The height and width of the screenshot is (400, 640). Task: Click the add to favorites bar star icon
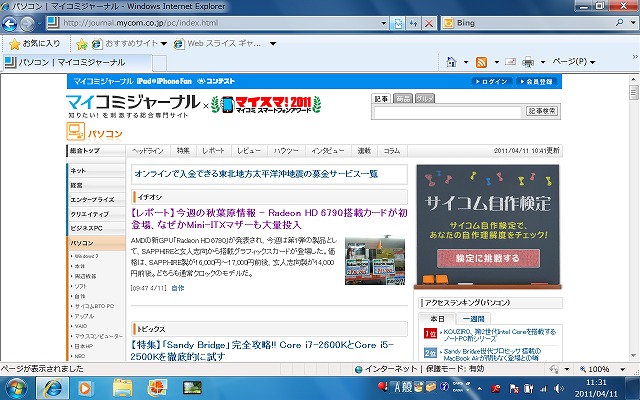click(x=82, y=44)
